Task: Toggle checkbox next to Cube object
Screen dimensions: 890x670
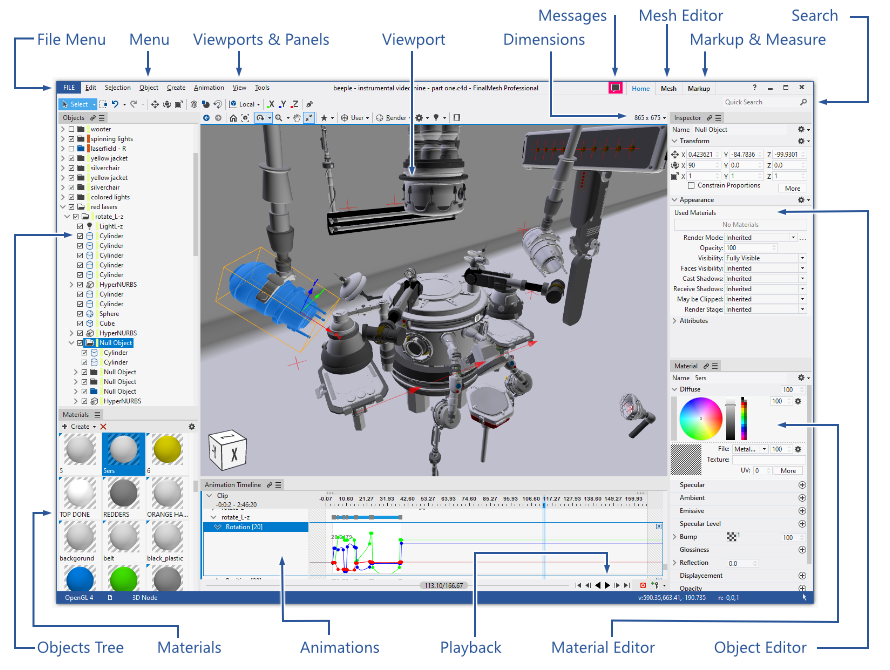Action: (x=80, y=324)
